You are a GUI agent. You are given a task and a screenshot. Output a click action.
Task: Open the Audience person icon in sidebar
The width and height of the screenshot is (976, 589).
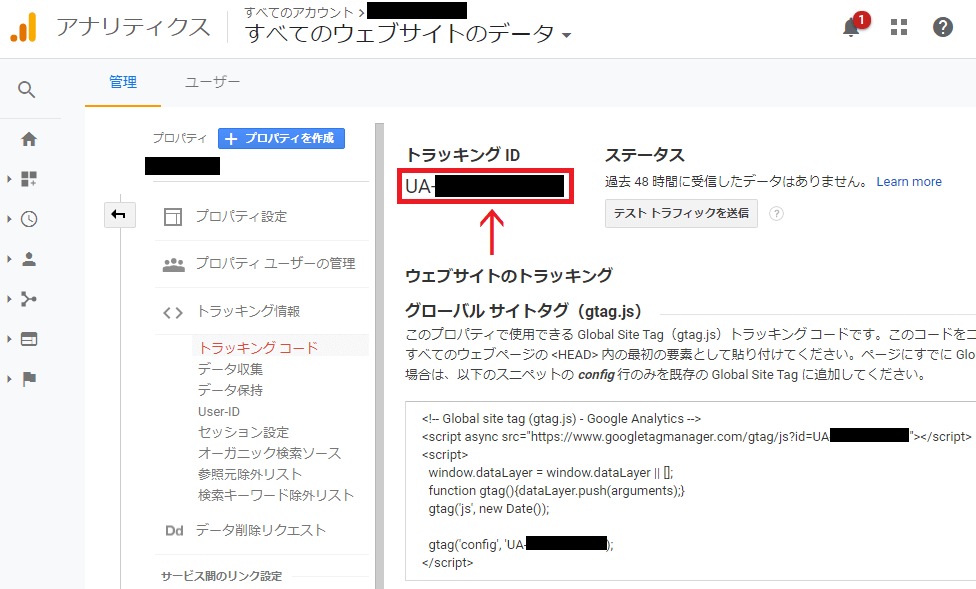click(x=29, y=259)
